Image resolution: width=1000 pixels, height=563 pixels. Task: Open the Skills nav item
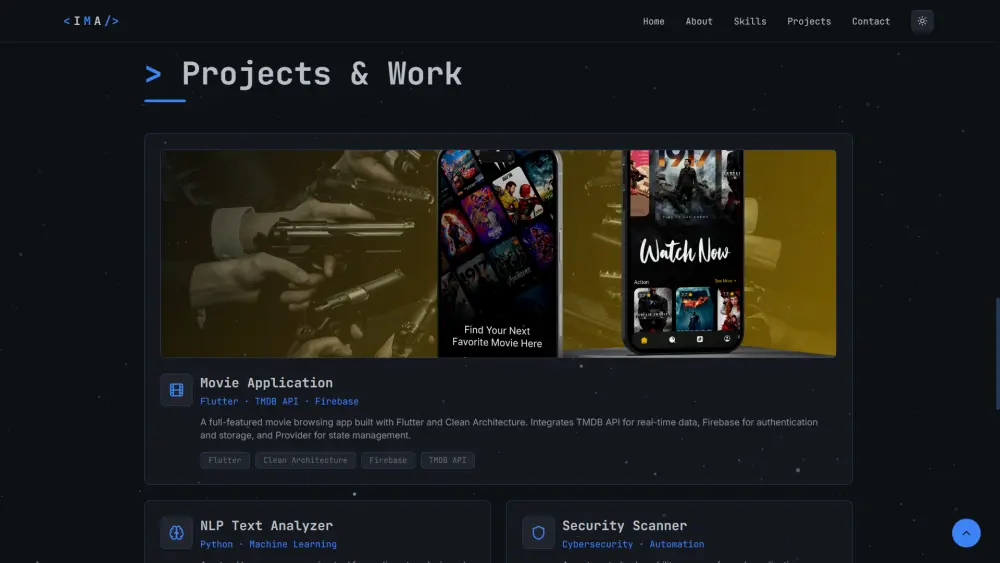click(749, 21)
